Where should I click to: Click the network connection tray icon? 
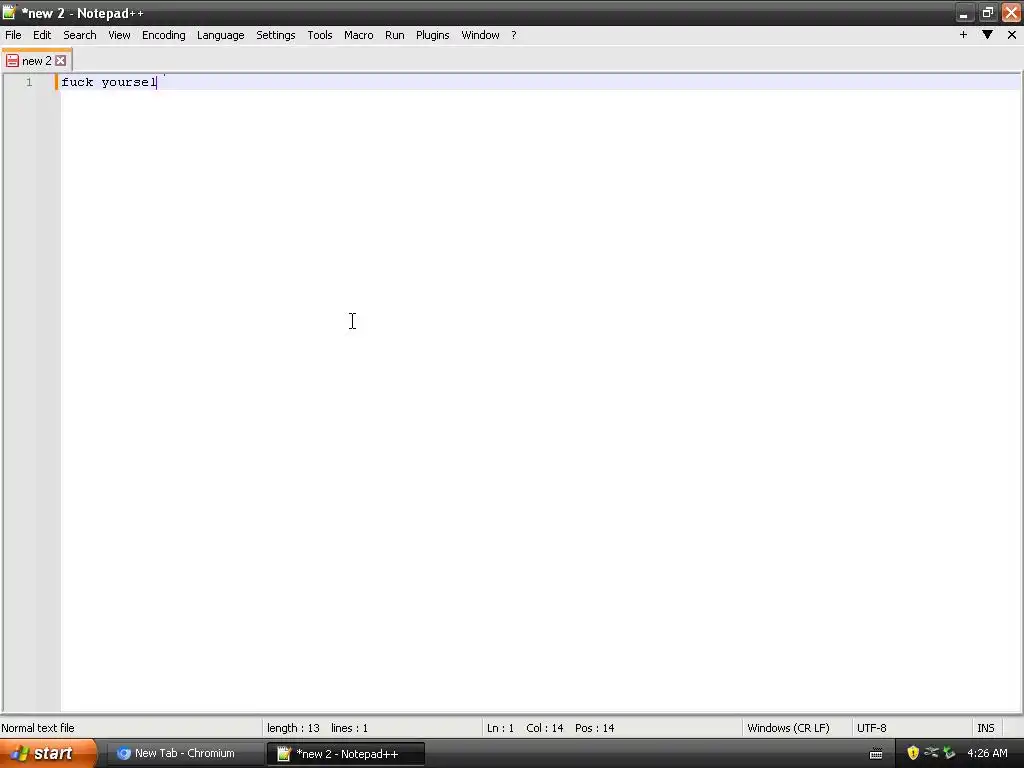pyautogui.click(x=931, y=753)
